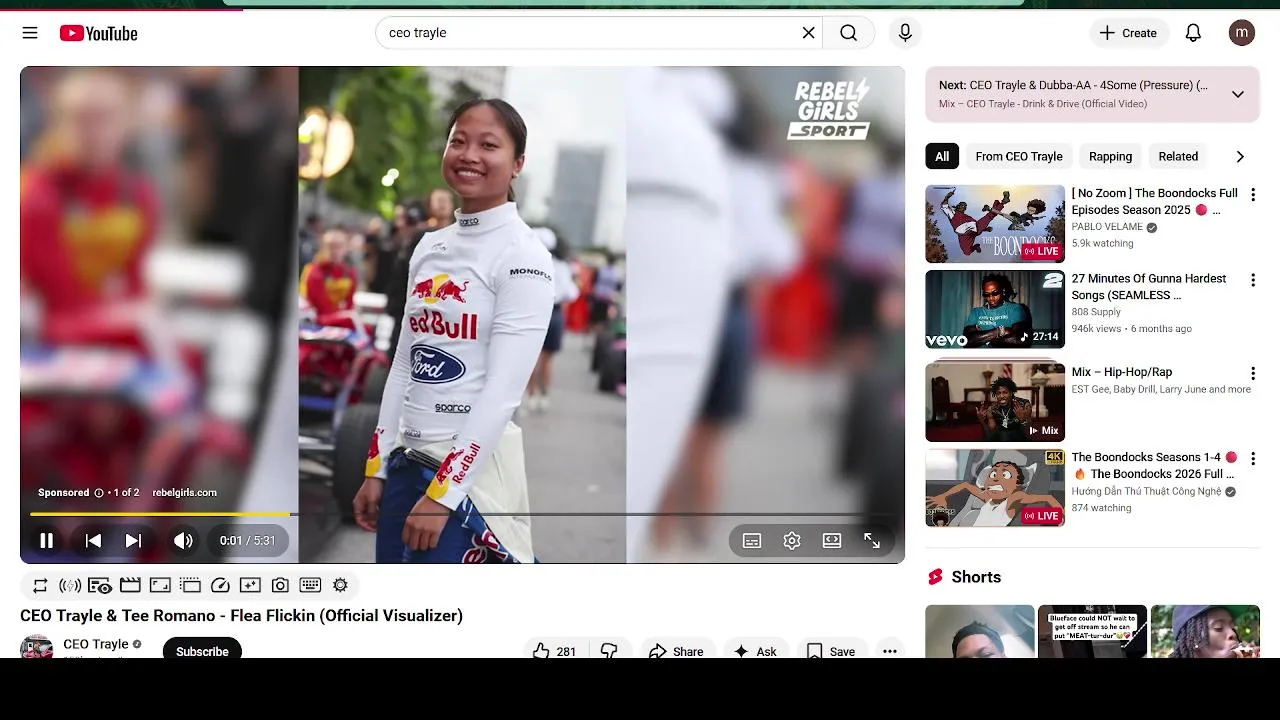Click the sparkle video filters icon
Screen dimensions: 1280x720
(x=250, y=585)
